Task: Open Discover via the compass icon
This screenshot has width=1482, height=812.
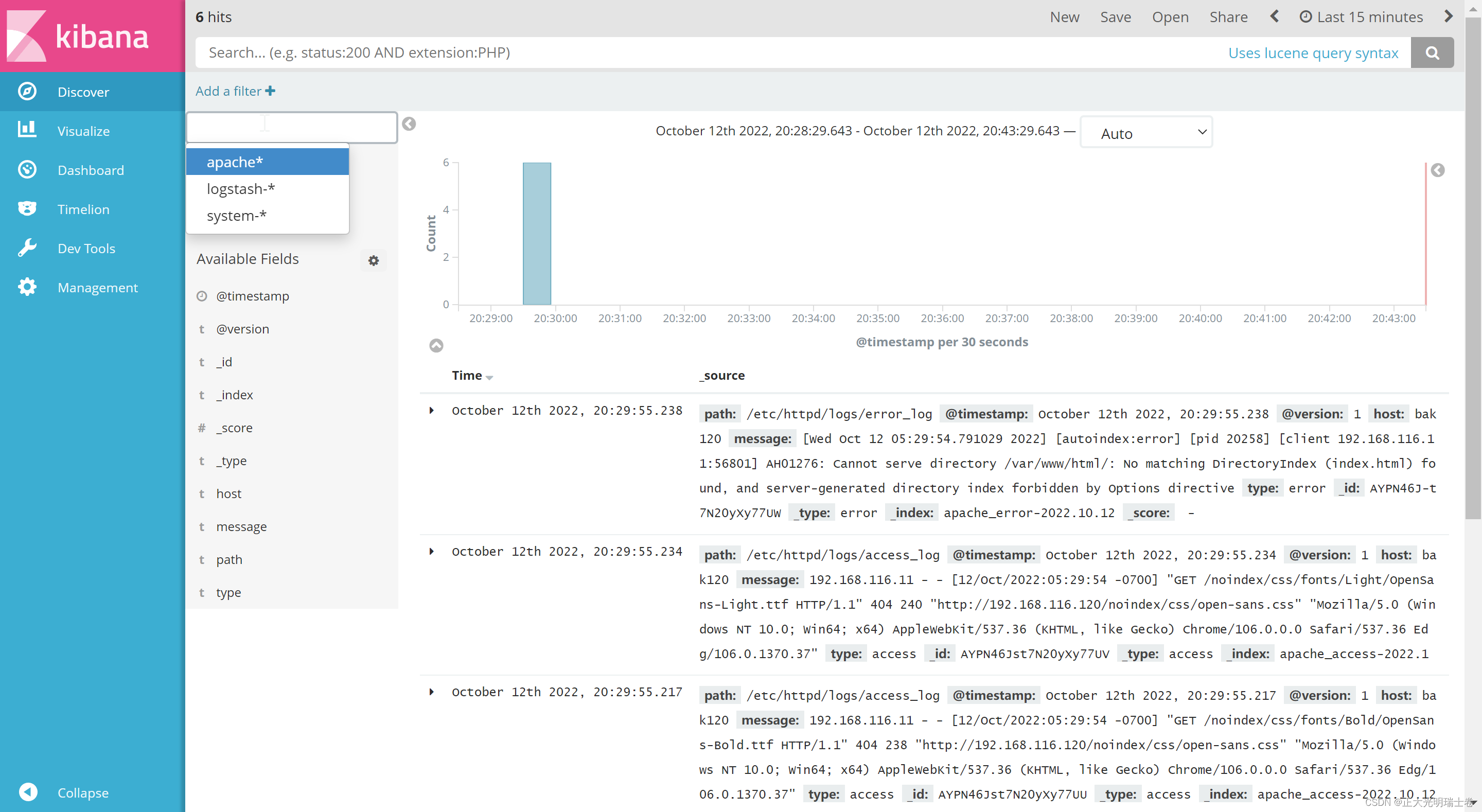Action: [27, 91]
